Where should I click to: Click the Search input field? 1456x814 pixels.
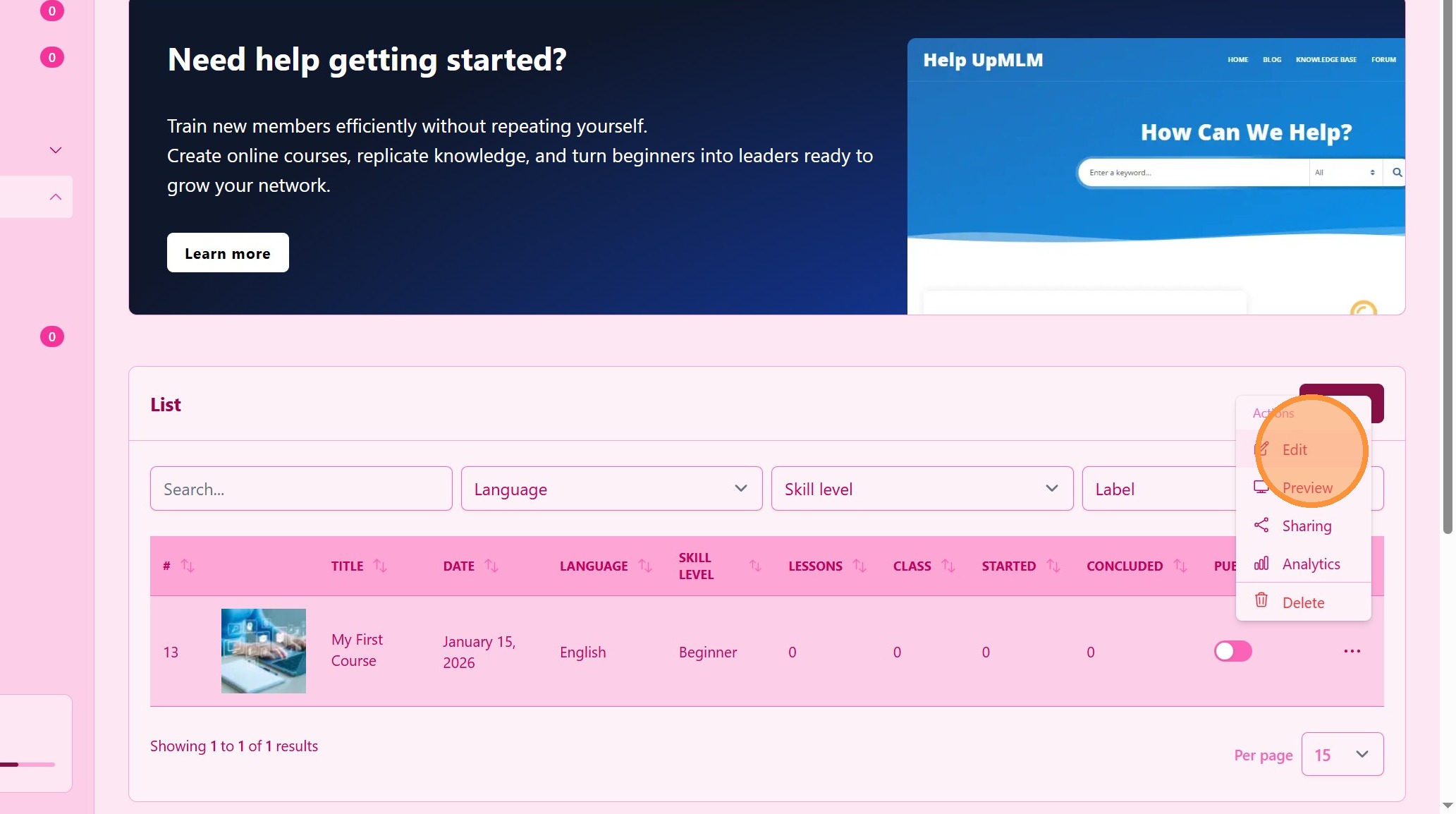pos(301,489)
